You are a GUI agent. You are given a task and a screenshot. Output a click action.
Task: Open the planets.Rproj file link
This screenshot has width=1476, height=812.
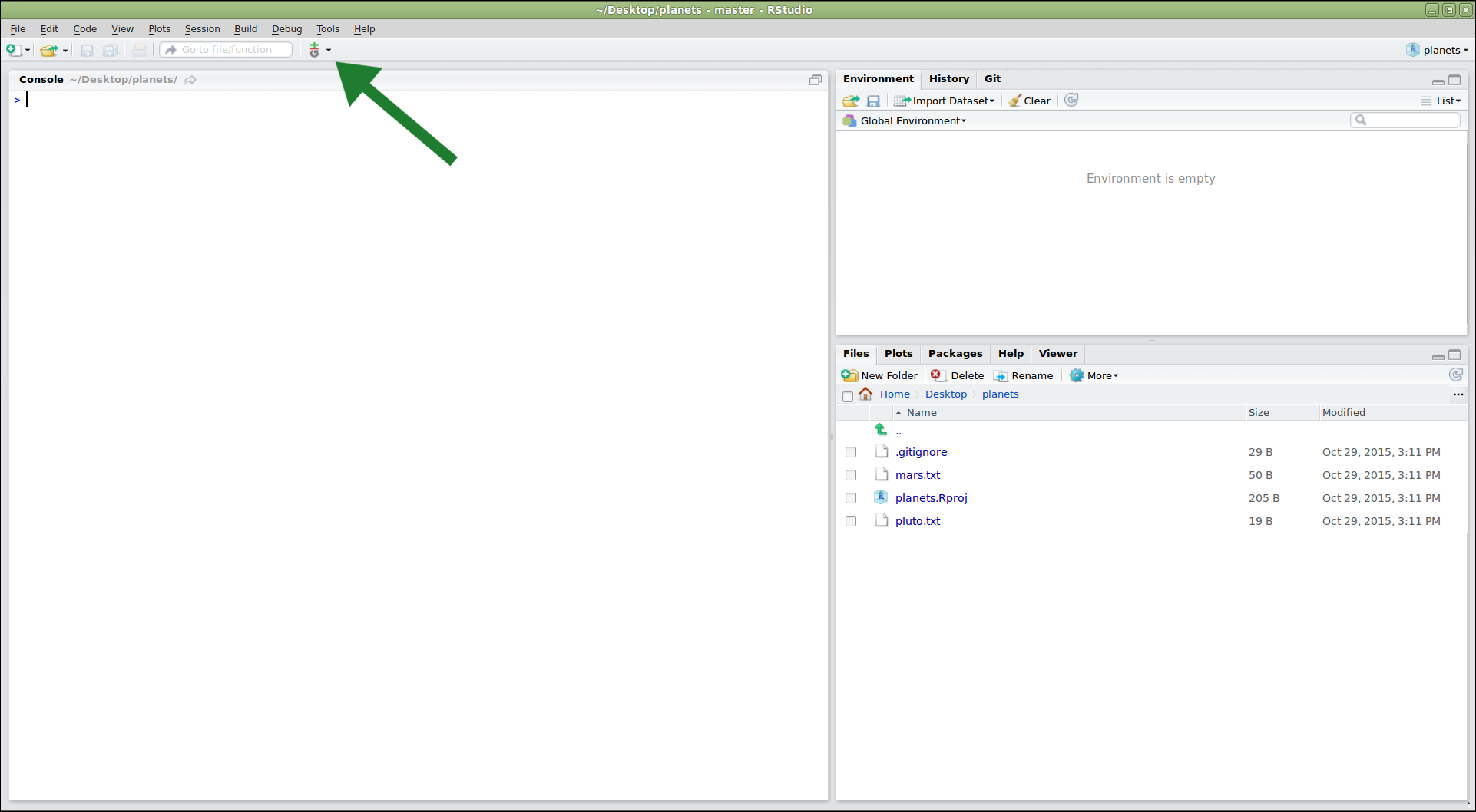(931, 498)
